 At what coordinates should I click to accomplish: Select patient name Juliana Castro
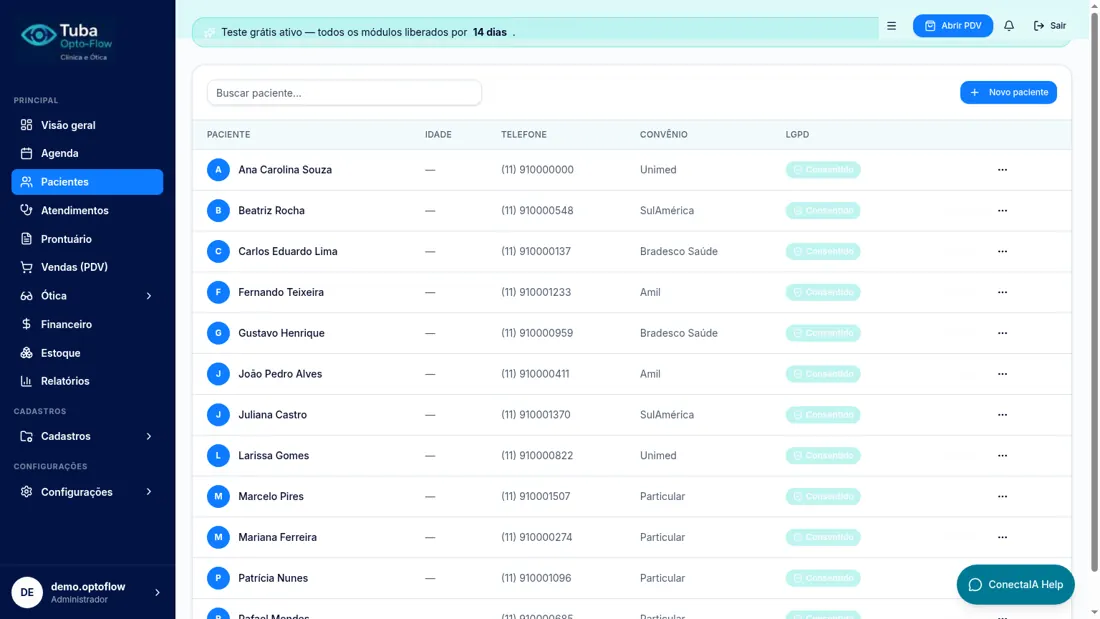pos(272,415)
